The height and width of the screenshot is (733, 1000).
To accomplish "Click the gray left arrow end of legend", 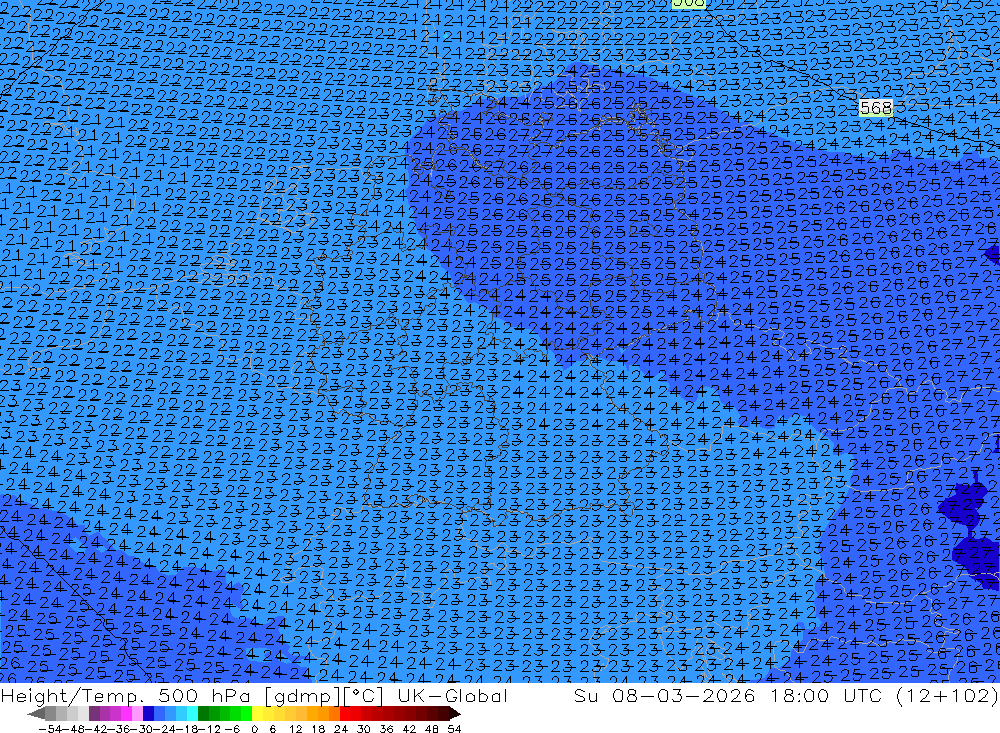I will tap(36, 713).
